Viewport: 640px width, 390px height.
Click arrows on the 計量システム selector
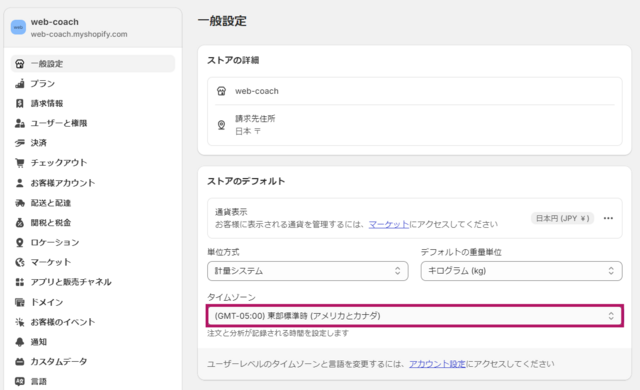(397, 271)
